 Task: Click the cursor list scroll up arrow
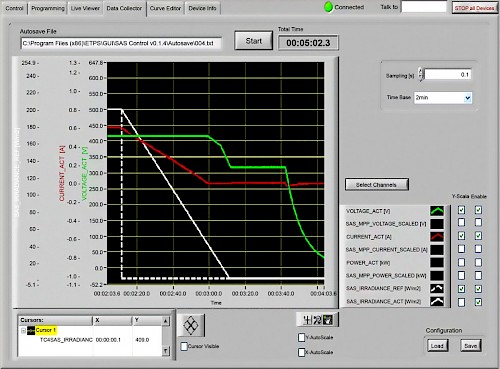(x=166, y=321)
